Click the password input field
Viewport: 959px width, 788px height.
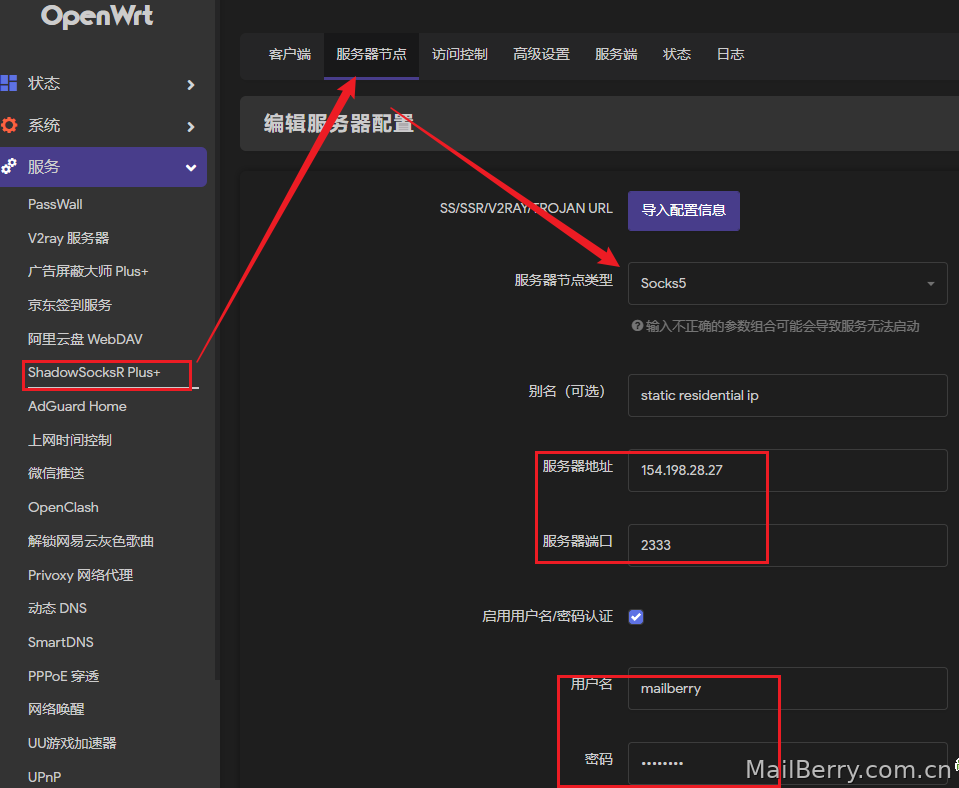[x=788, y=763]
